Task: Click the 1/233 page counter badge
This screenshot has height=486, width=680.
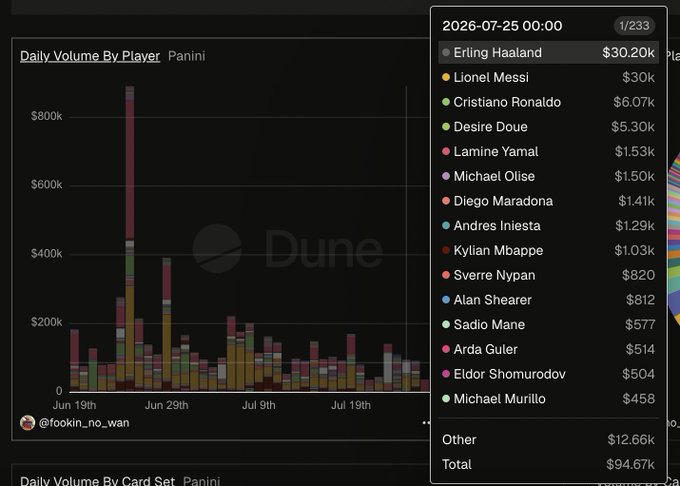Action: click(x=634, y=26)
